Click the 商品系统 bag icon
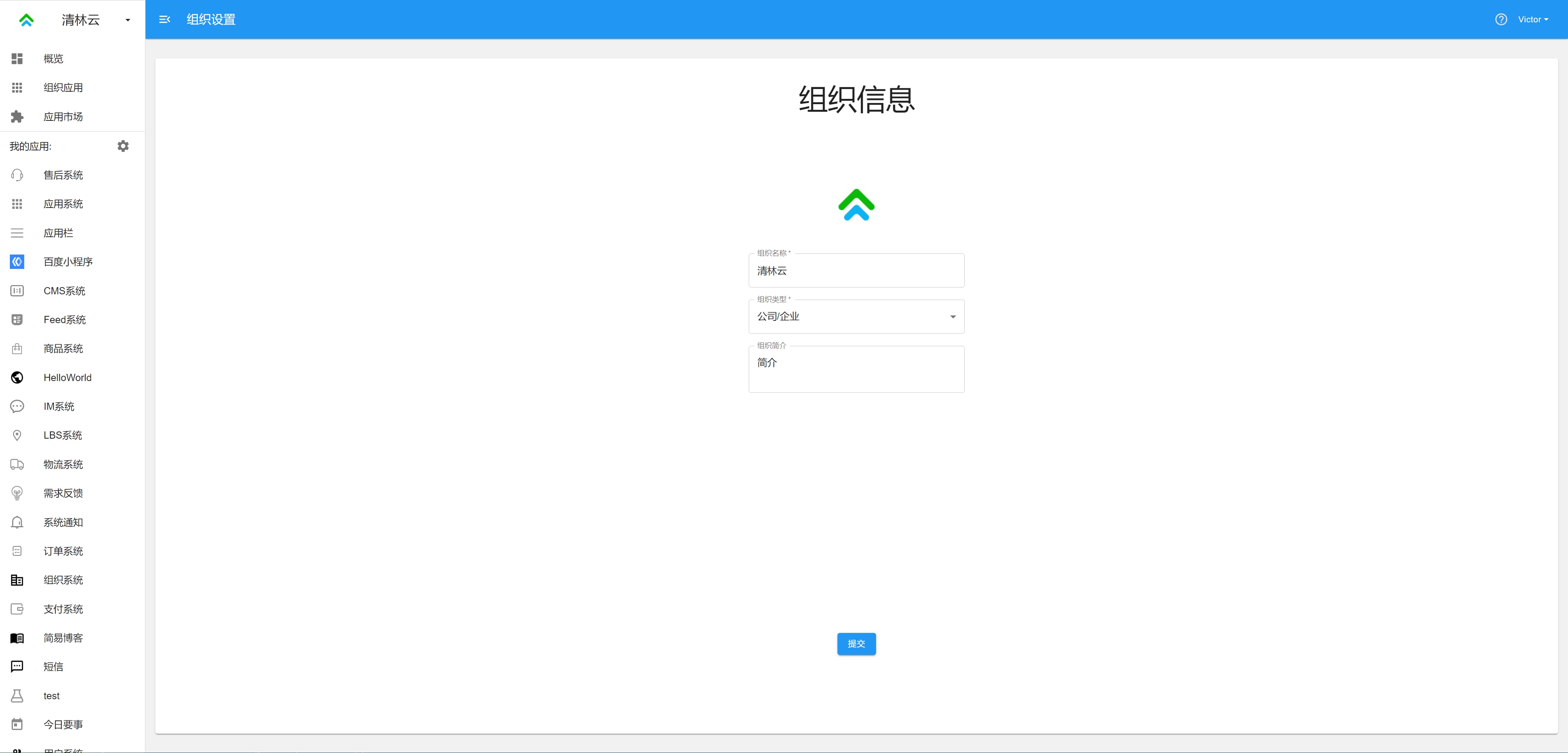Viewport: 1568px width, 753px height. pos(17,348)
